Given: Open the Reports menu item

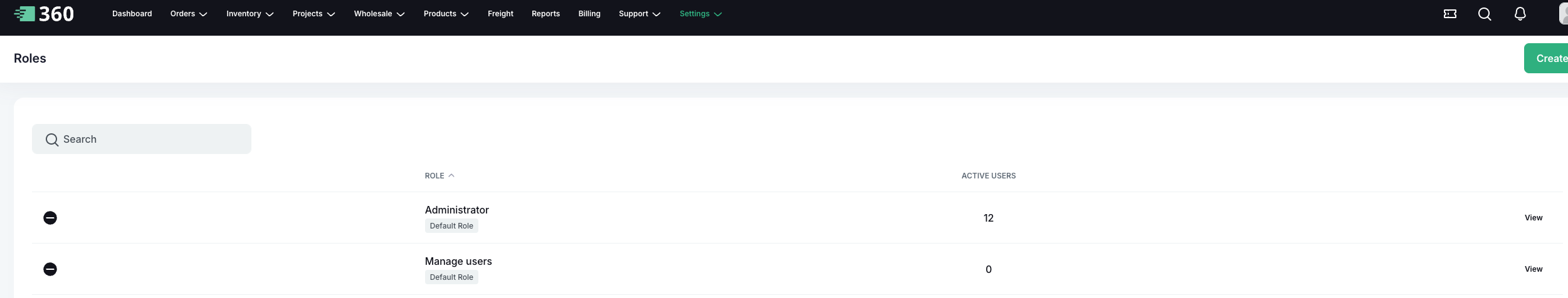Looking at the screenshot, I should 545,14.
